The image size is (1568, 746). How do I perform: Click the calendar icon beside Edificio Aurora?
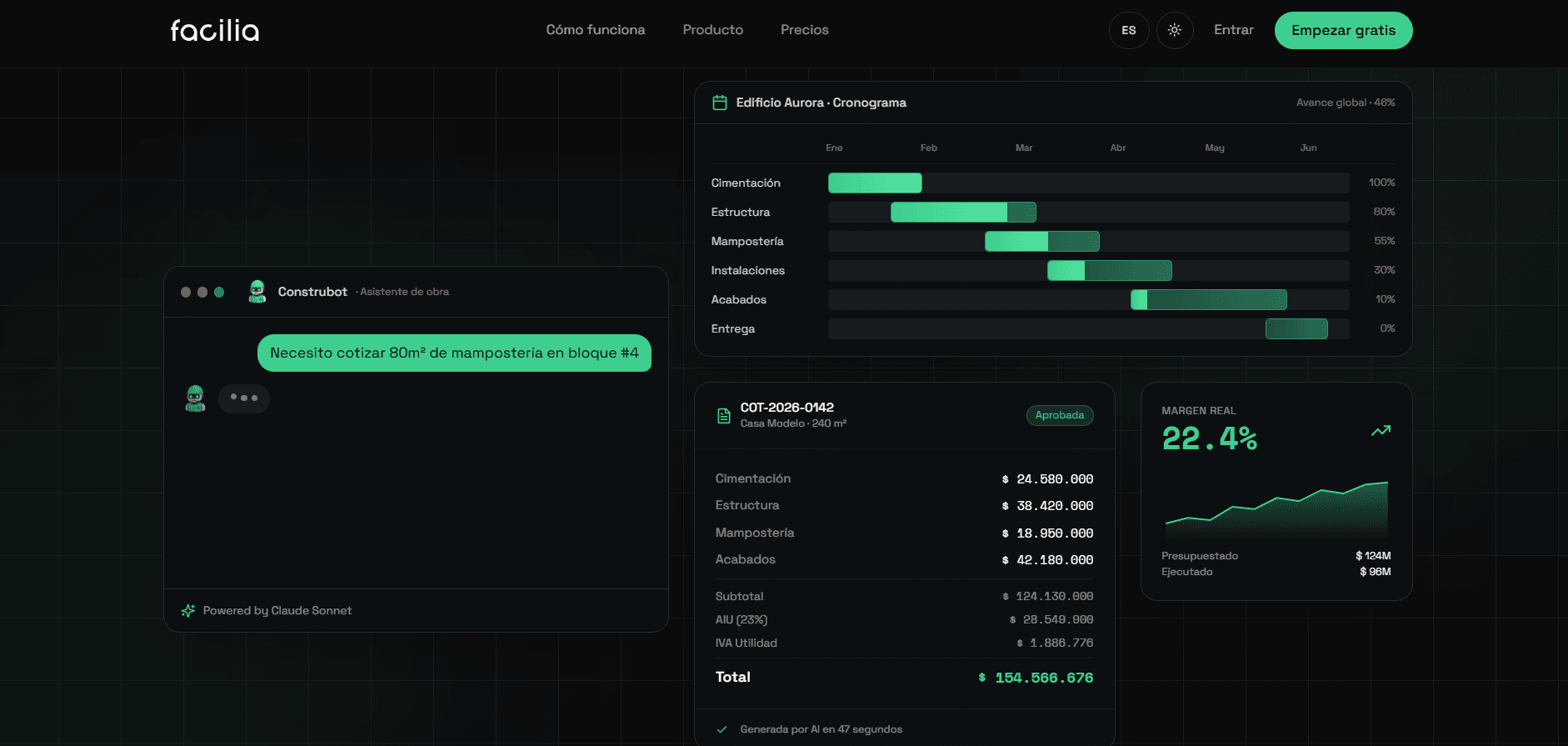[x=720, y=103]
